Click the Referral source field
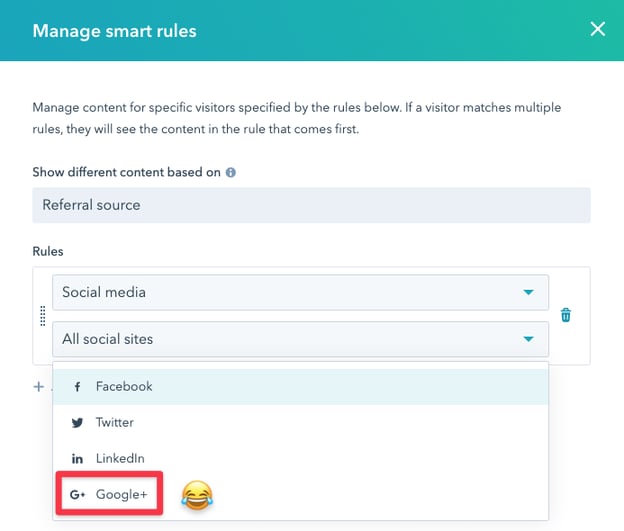Viewport: 624px width, 531px height. (311, 205)
